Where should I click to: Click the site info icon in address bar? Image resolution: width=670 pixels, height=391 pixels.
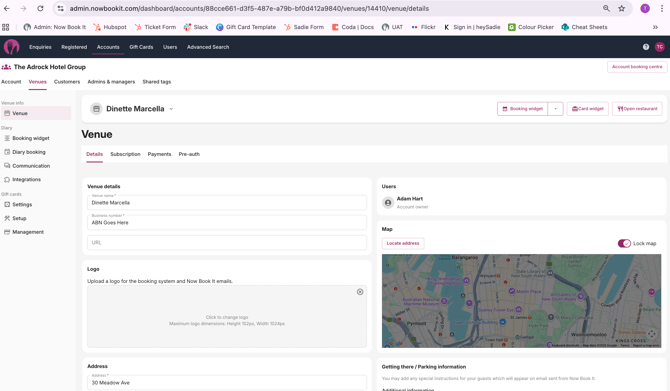point(60,8)
